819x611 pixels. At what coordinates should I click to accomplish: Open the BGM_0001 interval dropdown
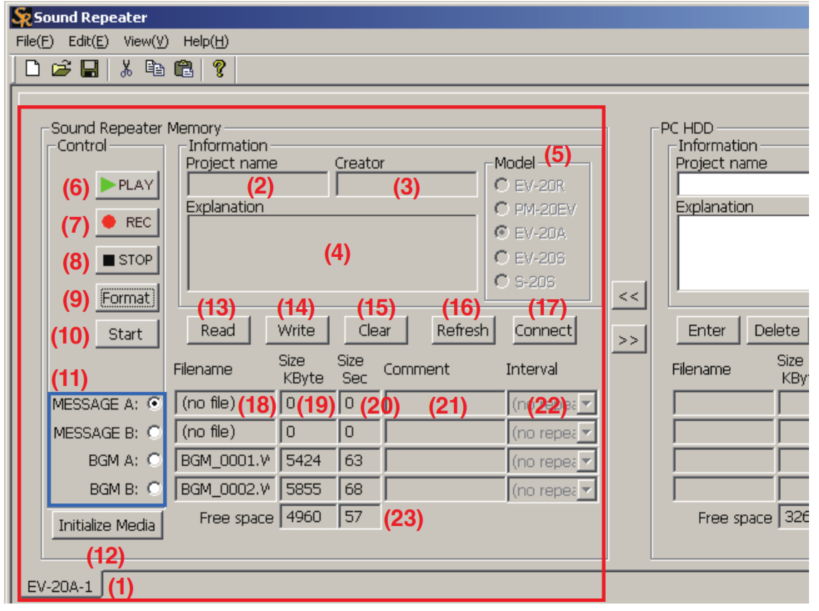click(x=587, y=461)
